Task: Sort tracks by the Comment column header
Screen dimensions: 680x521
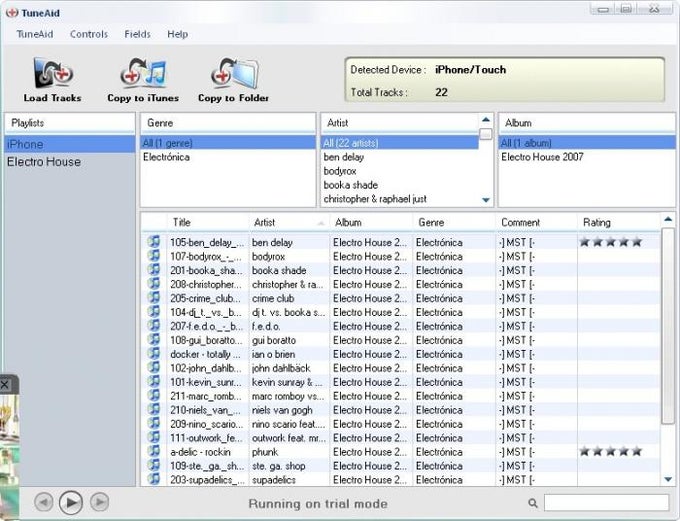Action: [x=536, y=223]
